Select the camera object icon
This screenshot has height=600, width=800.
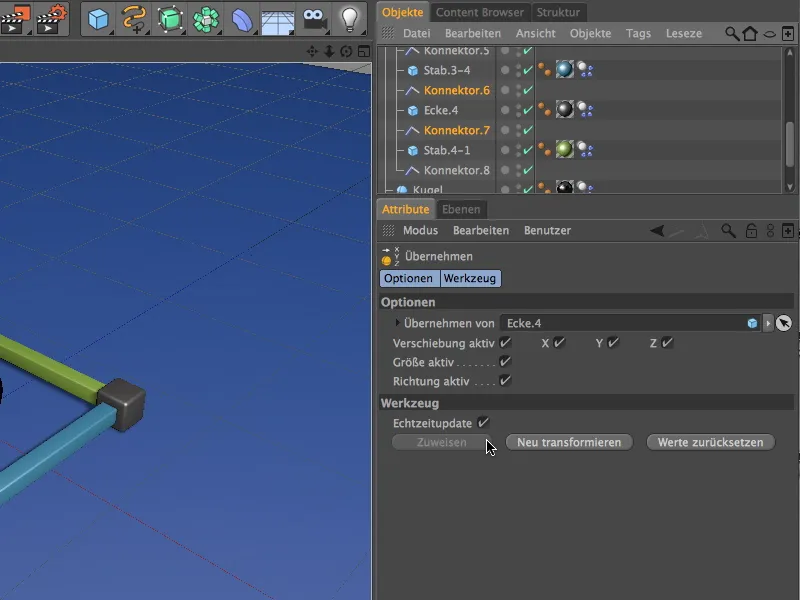314,18
